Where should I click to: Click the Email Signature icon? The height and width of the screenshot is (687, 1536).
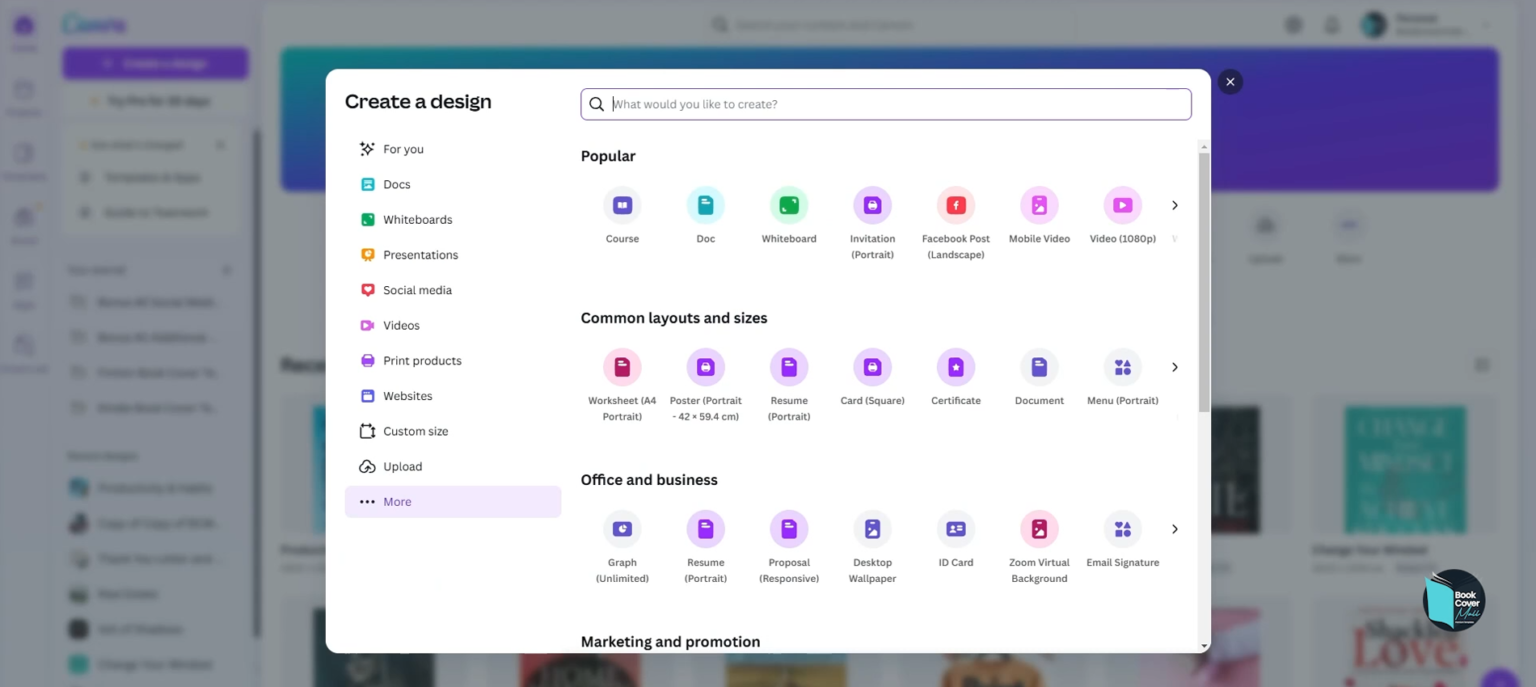(1122, 530)
